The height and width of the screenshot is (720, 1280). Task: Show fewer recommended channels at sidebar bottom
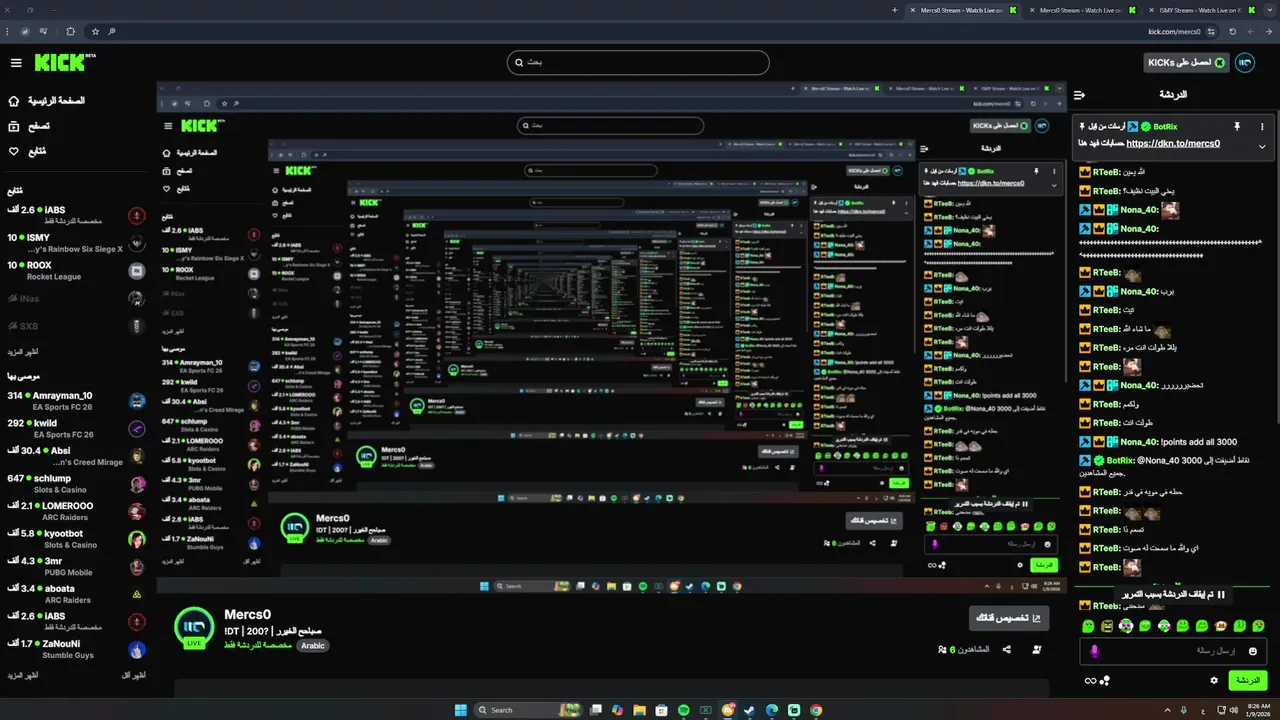tap(133, 676)
